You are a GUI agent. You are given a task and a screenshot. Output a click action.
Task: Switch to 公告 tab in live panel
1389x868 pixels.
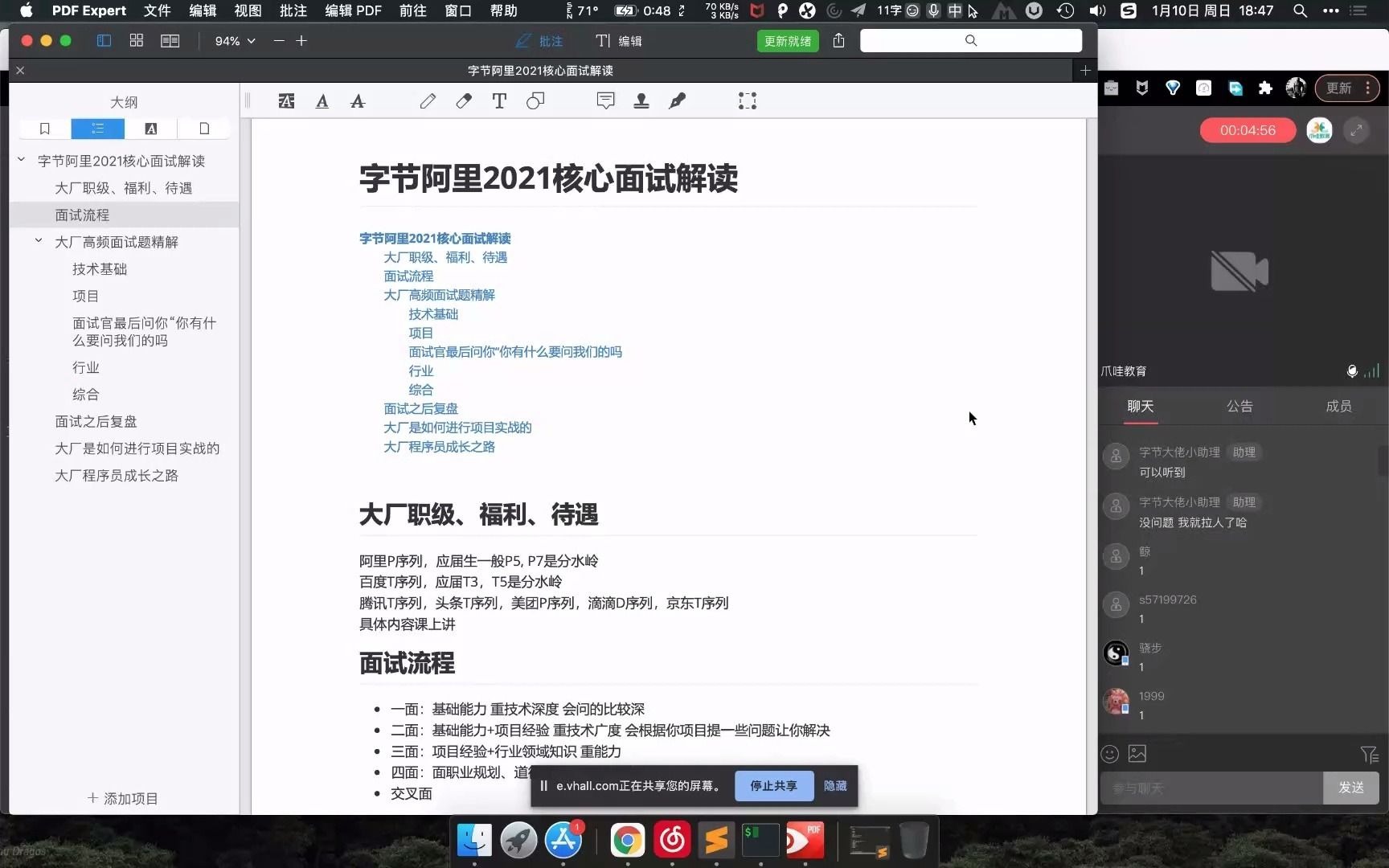1239,407
